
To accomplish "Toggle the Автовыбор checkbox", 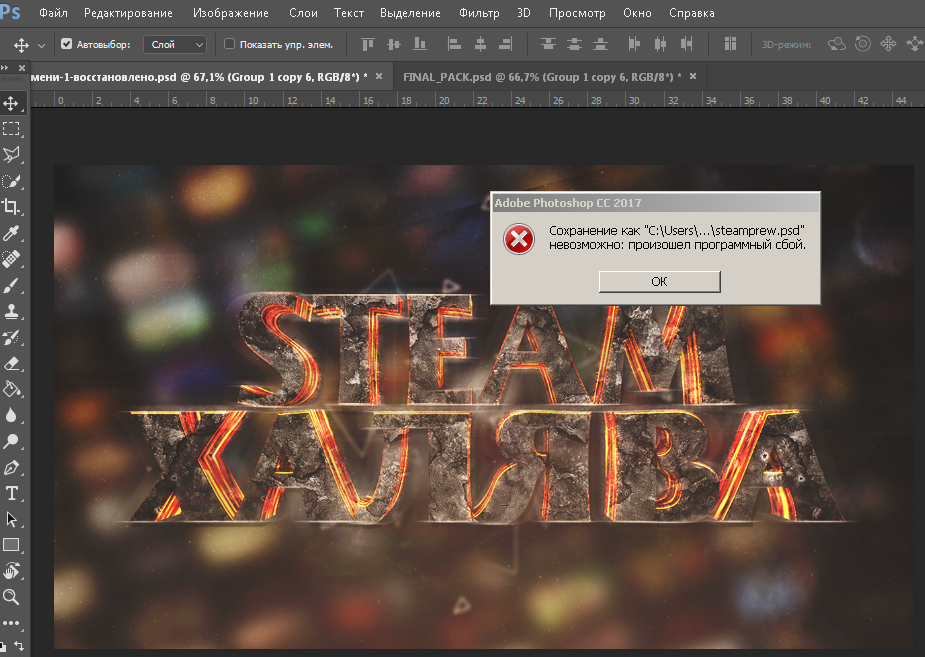I will tap(67, 44).
